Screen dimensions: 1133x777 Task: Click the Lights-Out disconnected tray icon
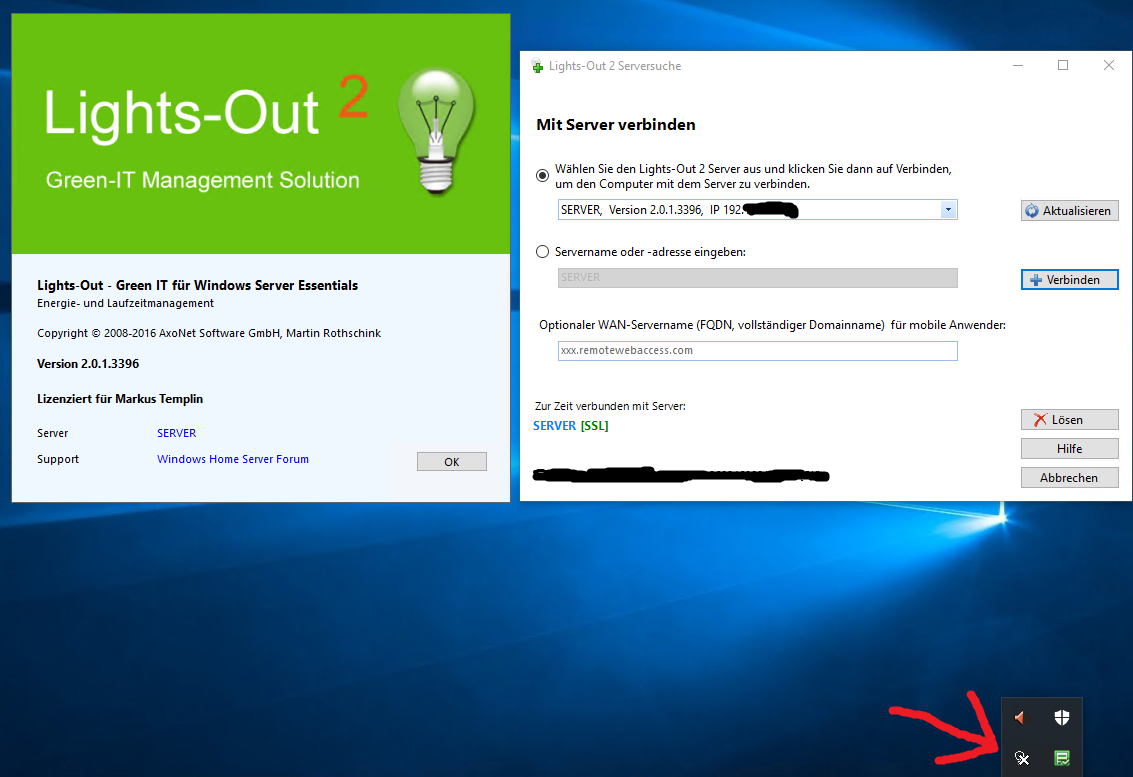coord(1020,758)
